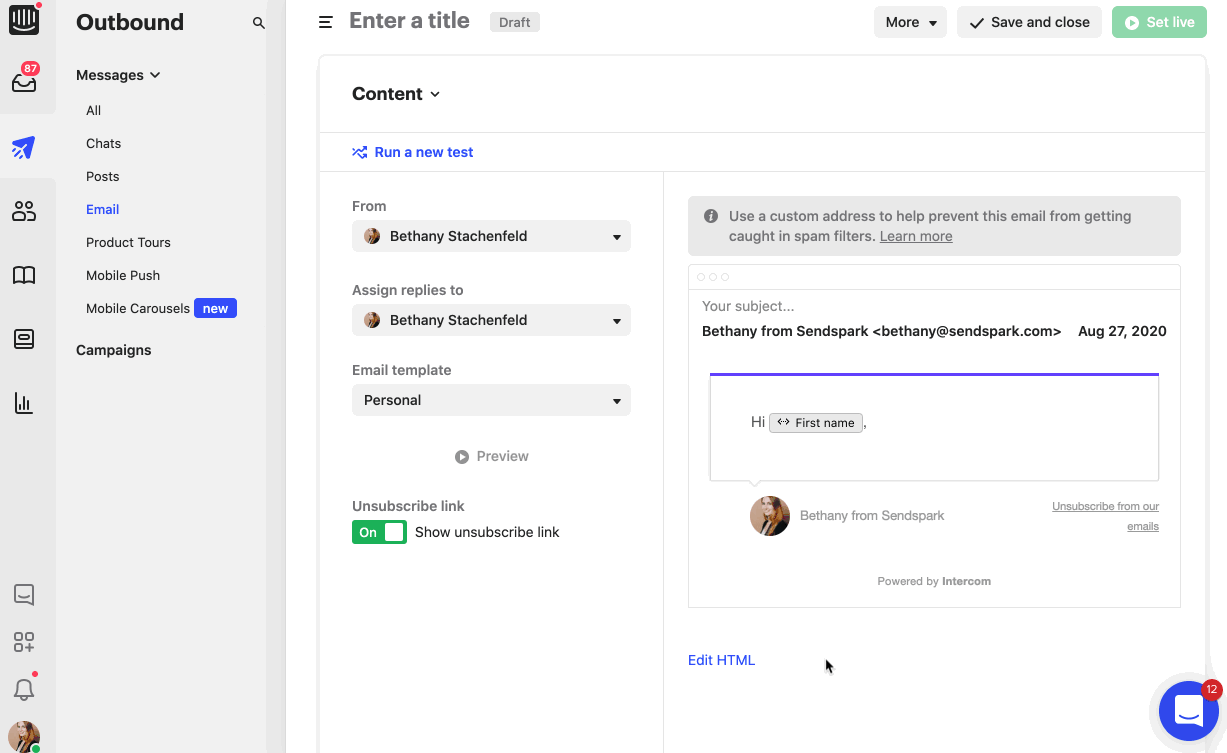The image size is (1227, 753).
Task: Open the user avatar profile menu
Action: tap(24, 737)
